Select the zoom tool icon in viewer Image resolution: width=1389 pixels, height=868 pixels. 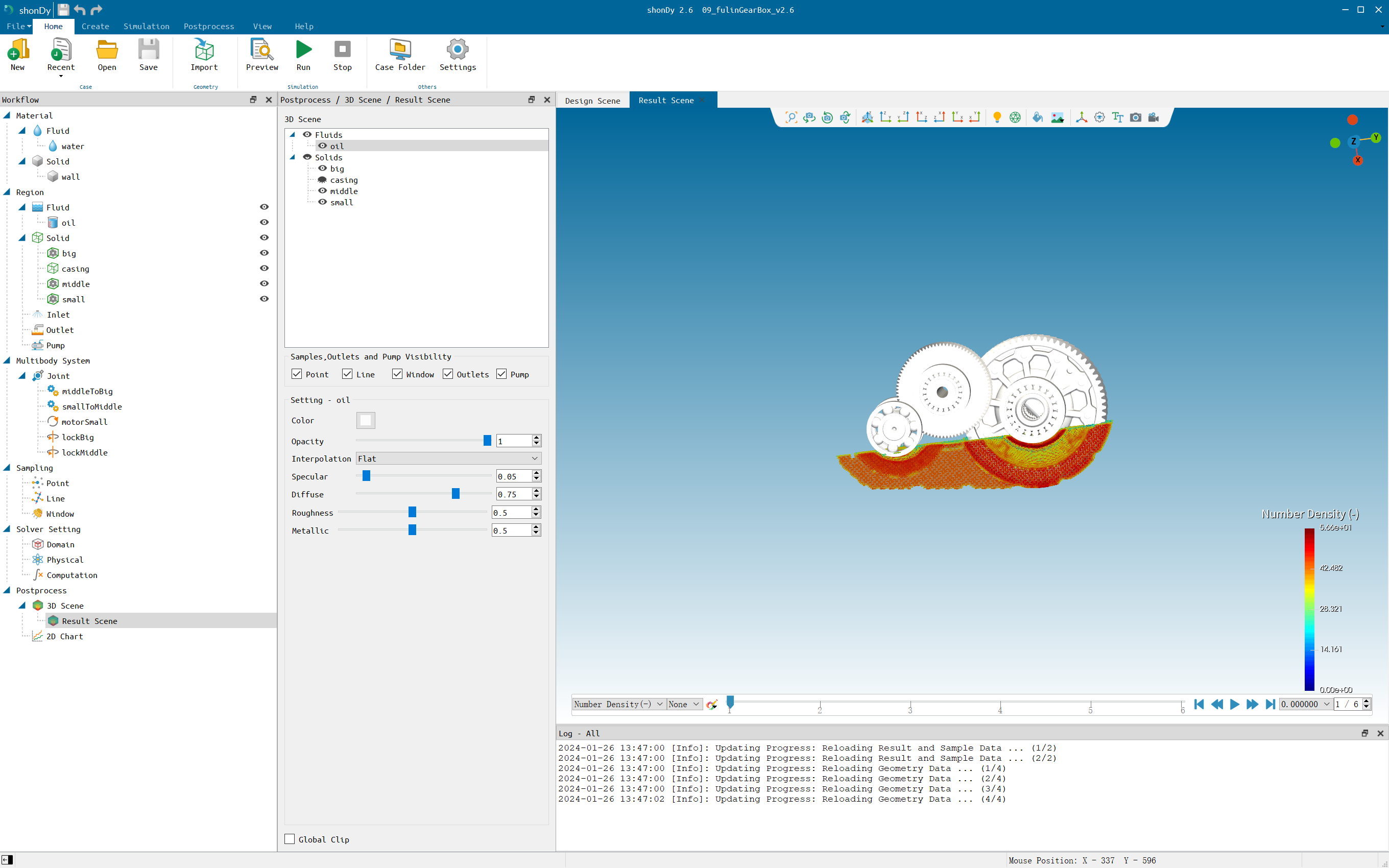(x=791, y=117)
